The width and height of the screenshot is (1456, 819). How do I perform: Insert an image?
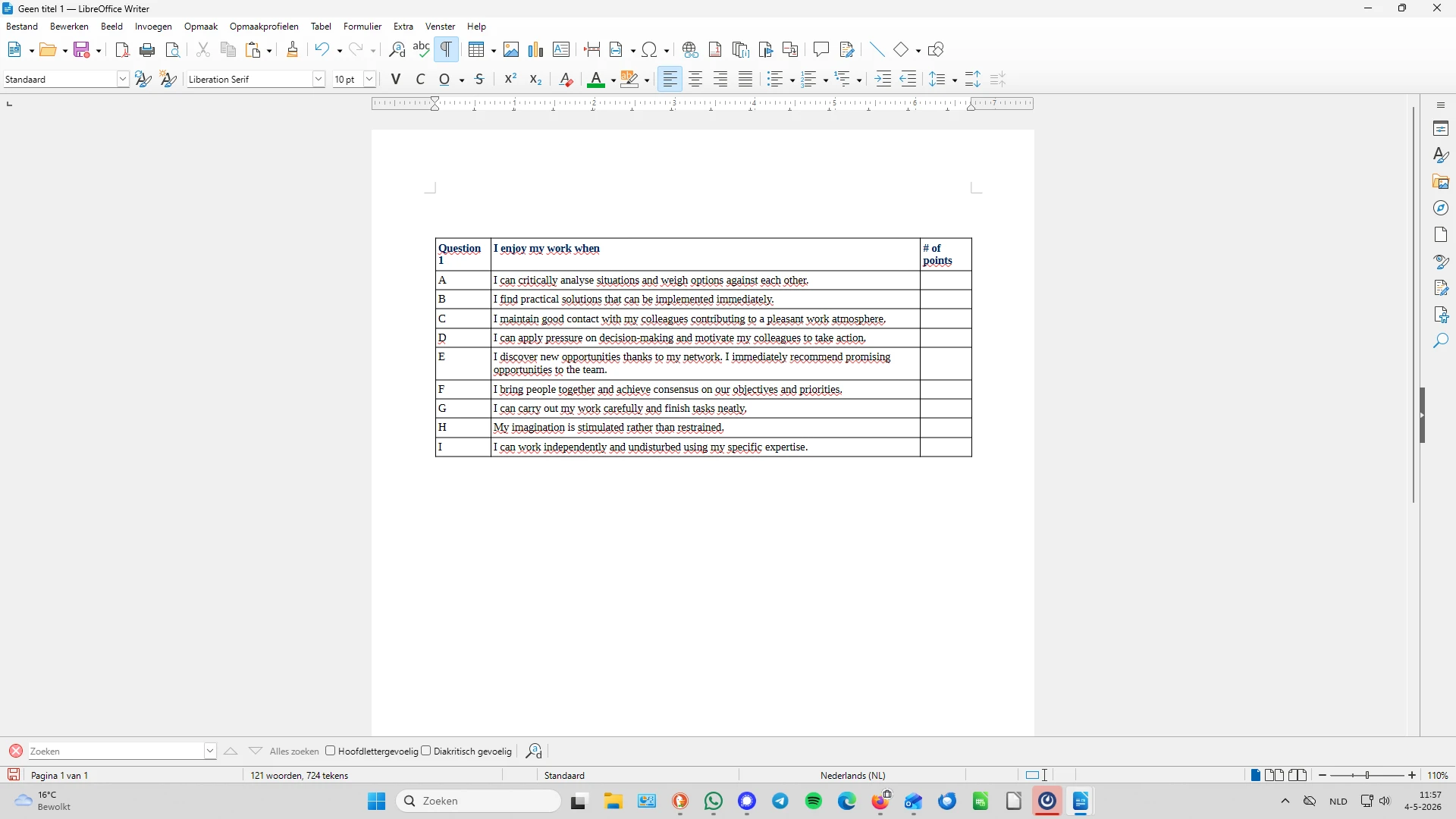(511, 50)
